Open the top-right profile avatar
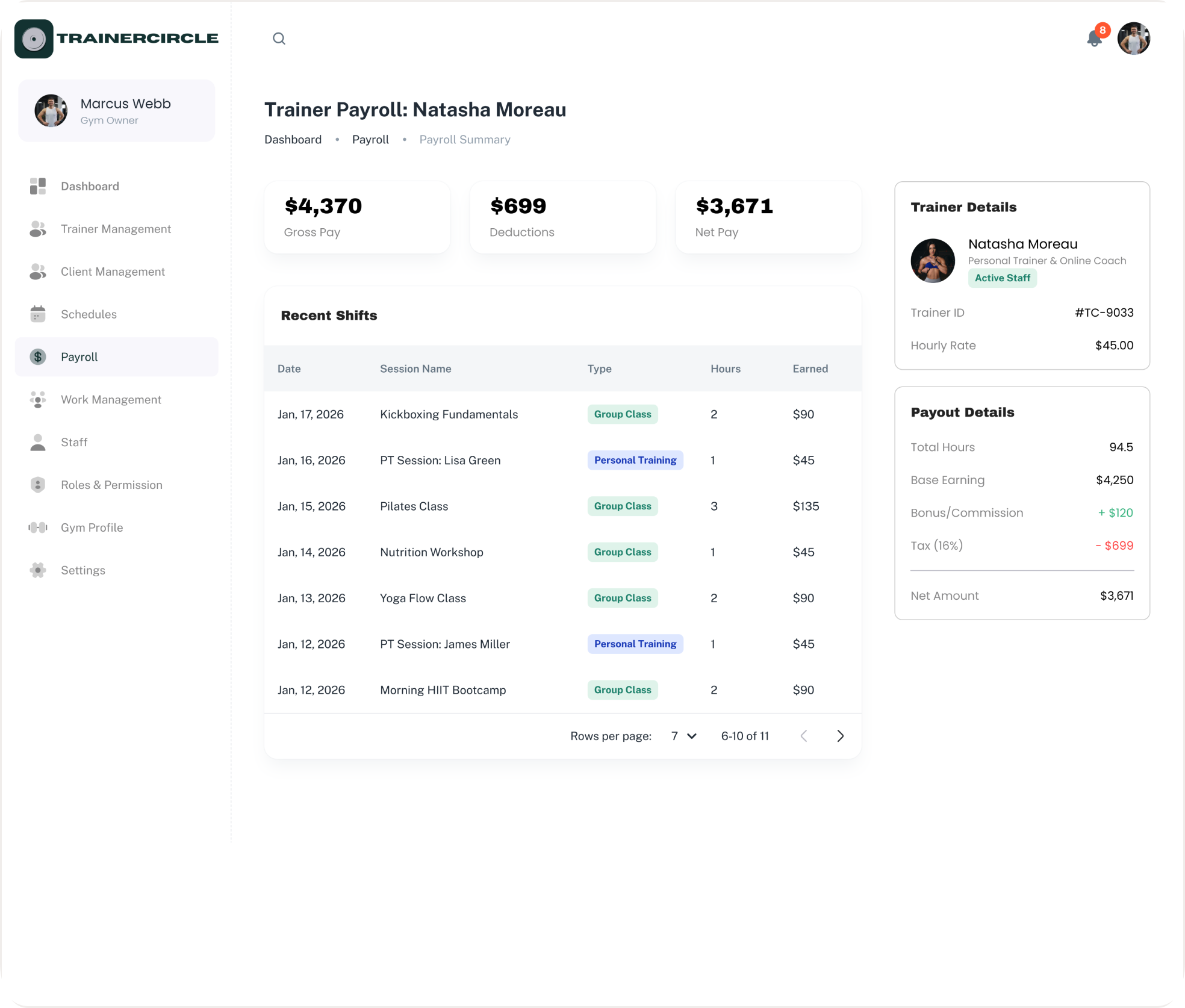This screenshot has height=1008, width=1185. [x=1134, y=39]
